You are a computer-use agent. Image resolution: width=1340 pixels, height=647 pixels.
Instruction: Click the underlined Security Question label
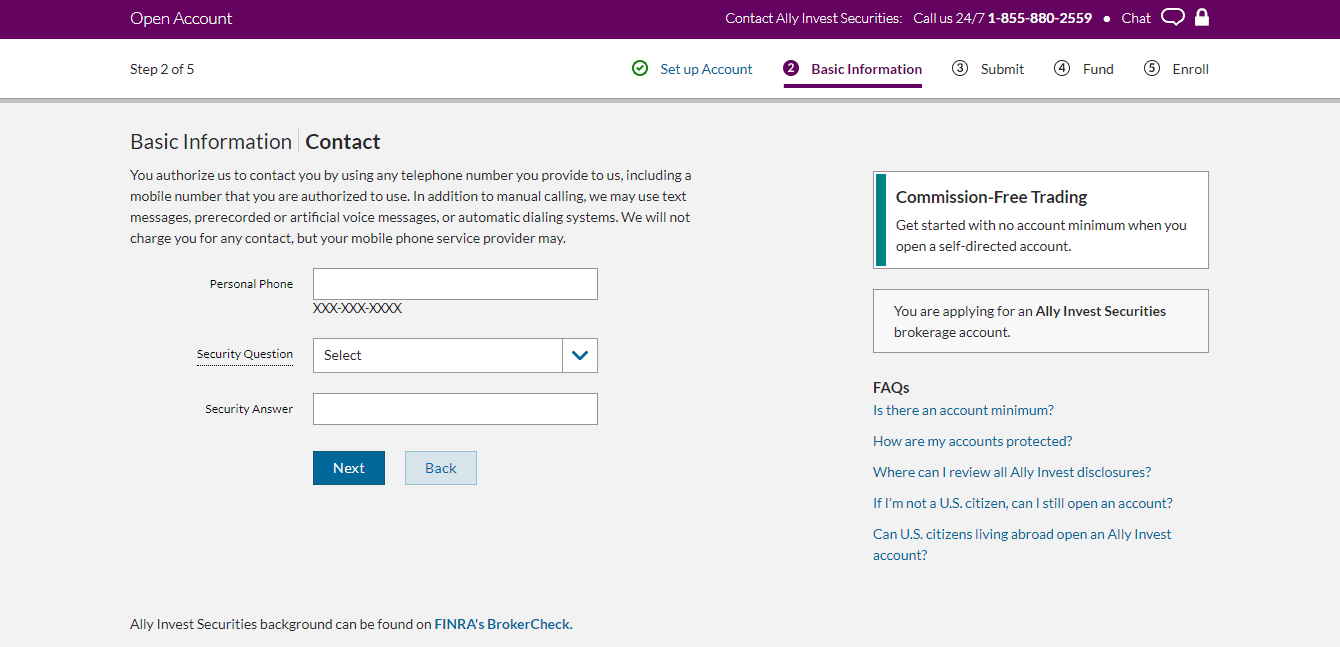coord(245,354)
